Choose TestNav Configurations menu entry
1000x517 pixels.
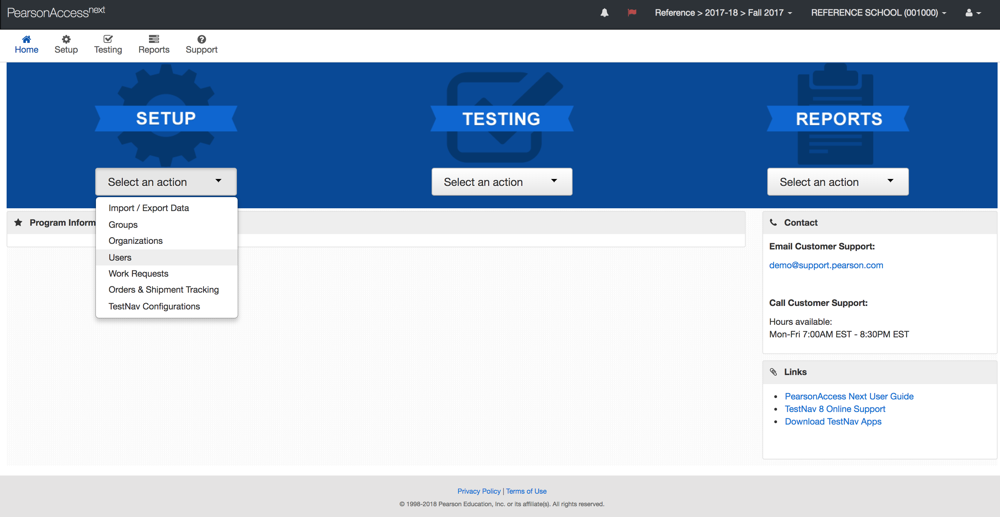[x=154, y=306]
